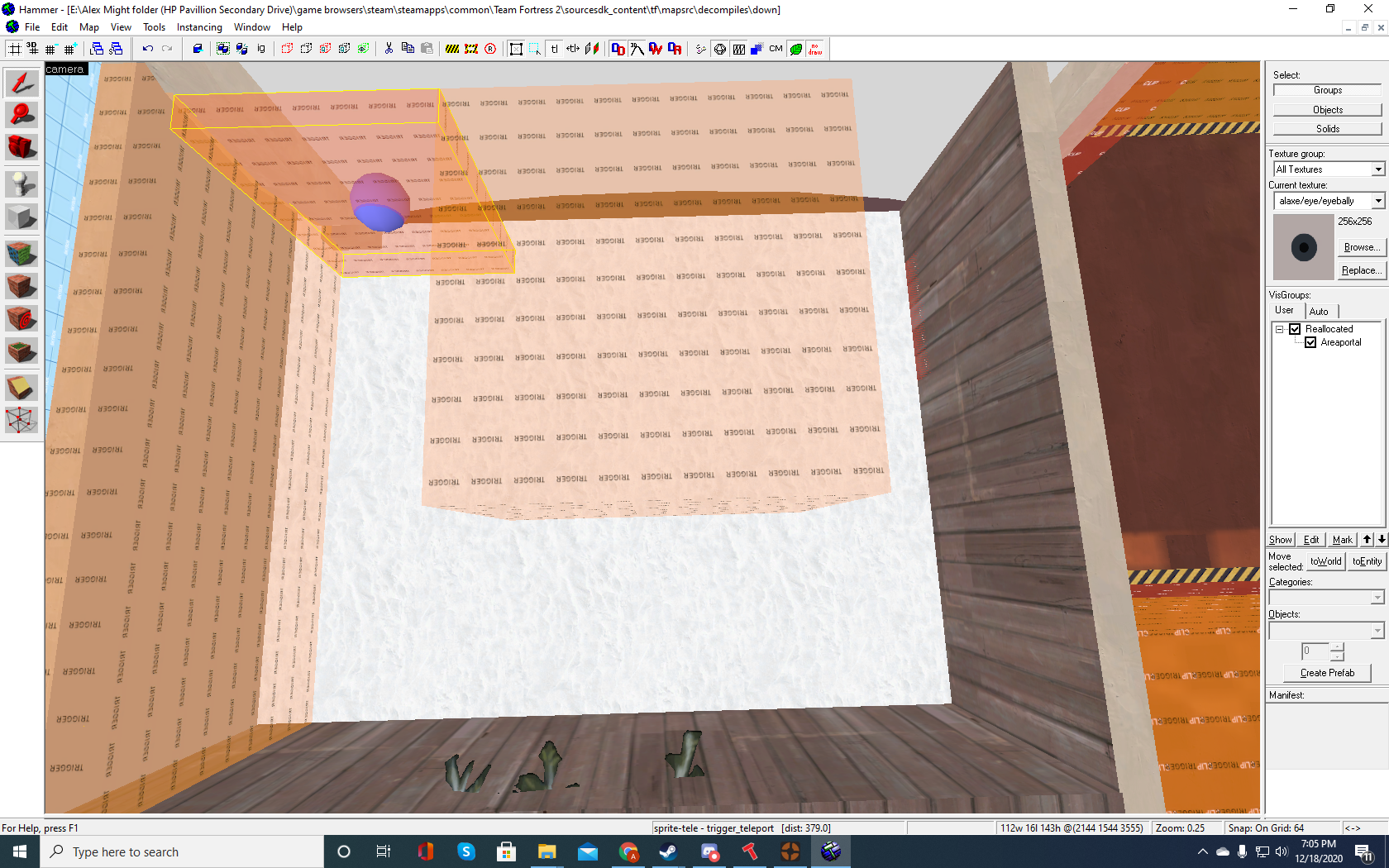Decrease grid size with smaller grid icon

[51, 49]
